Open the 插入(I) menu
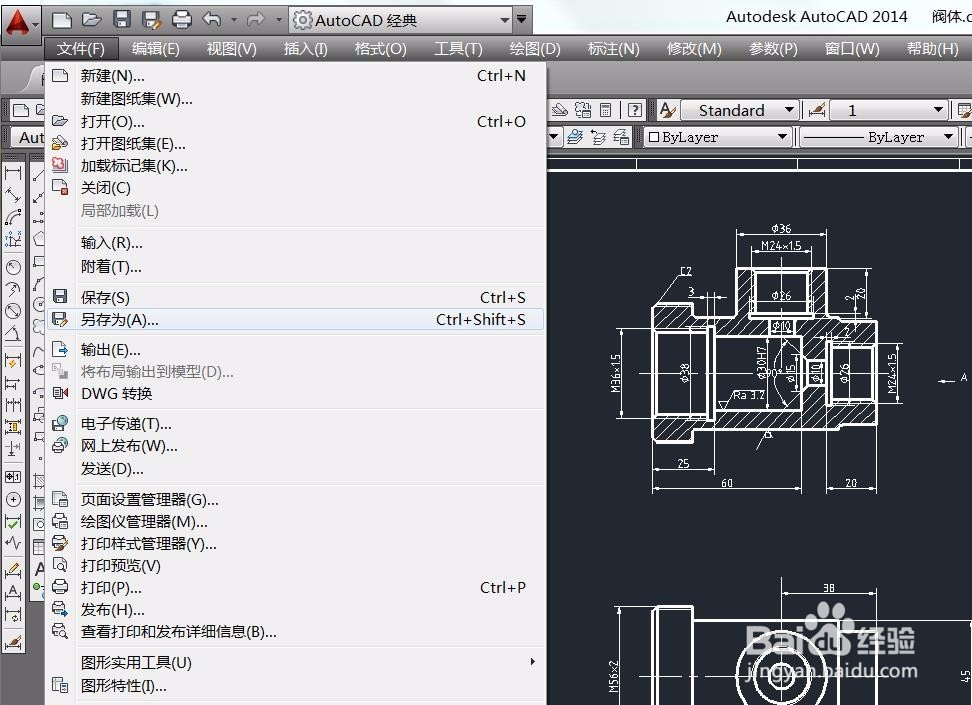The width and height of the screenshot is (972, 705). (305, 49)
